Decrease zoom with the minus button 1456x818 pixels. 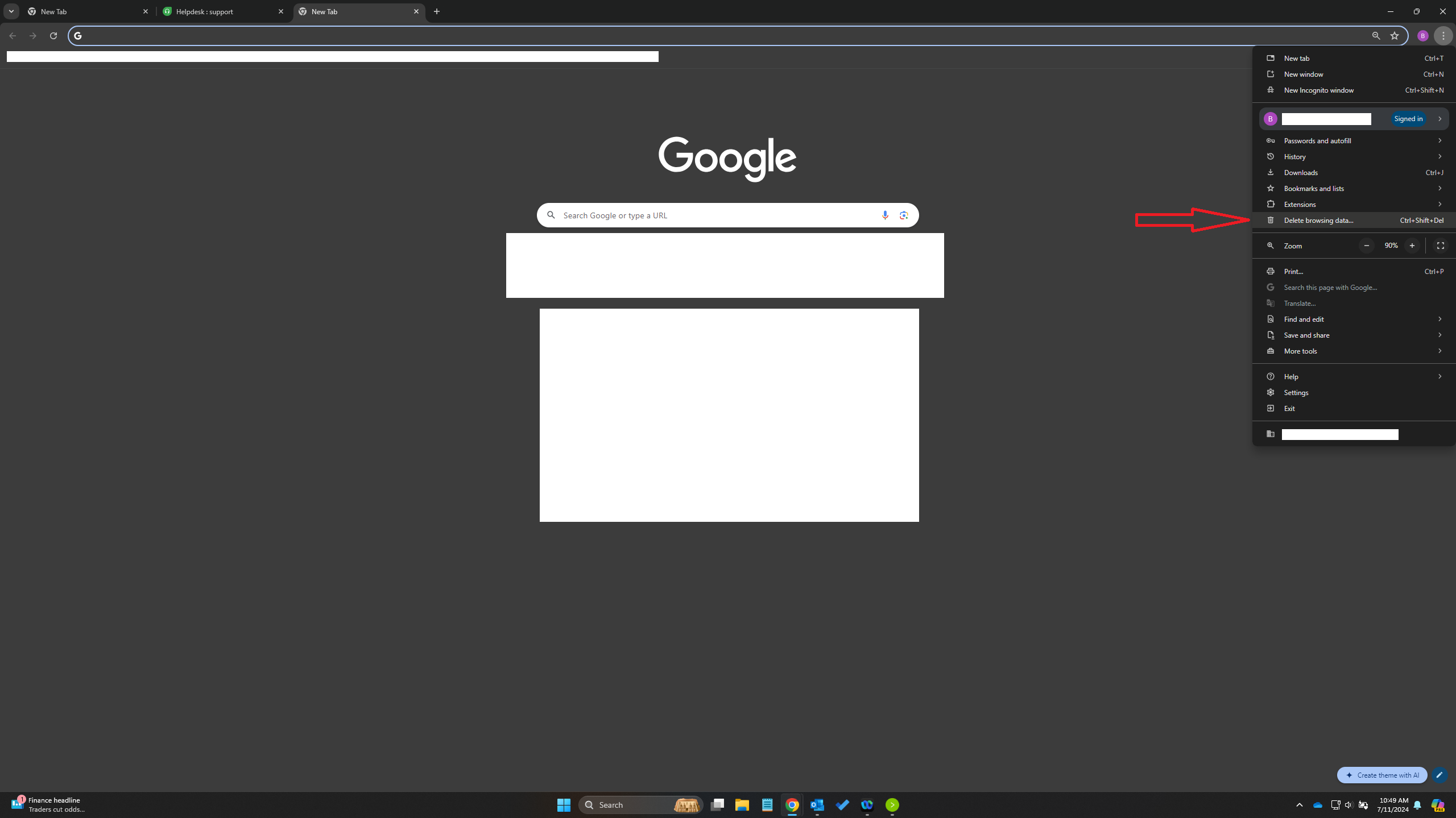point(1366,246)
